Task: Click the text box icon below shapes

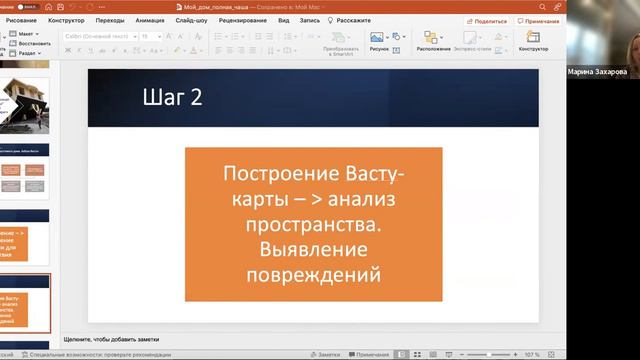Action: [x=396, y=51]
